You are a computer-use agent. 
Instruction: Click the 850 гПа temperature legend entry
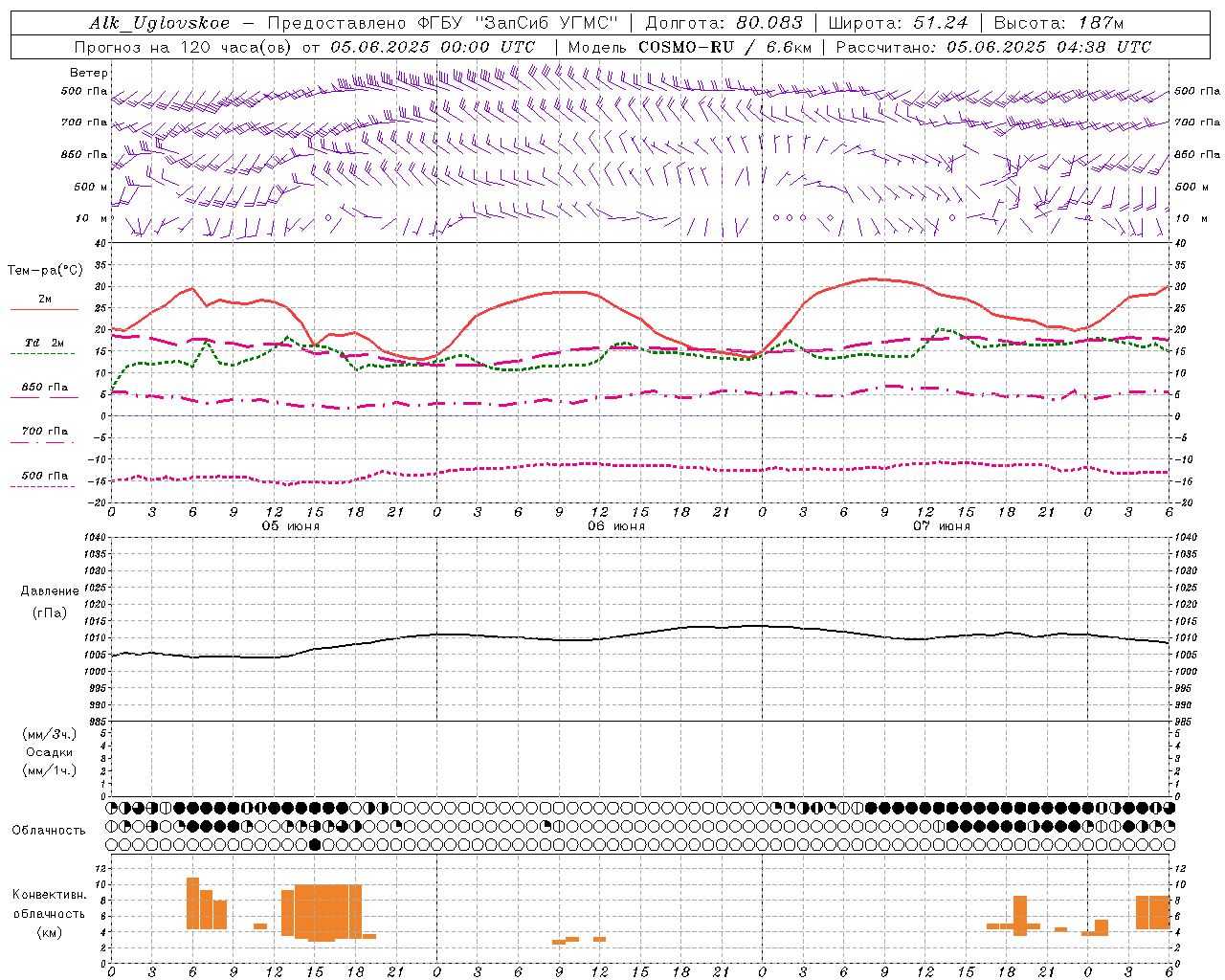pos(45,388)
